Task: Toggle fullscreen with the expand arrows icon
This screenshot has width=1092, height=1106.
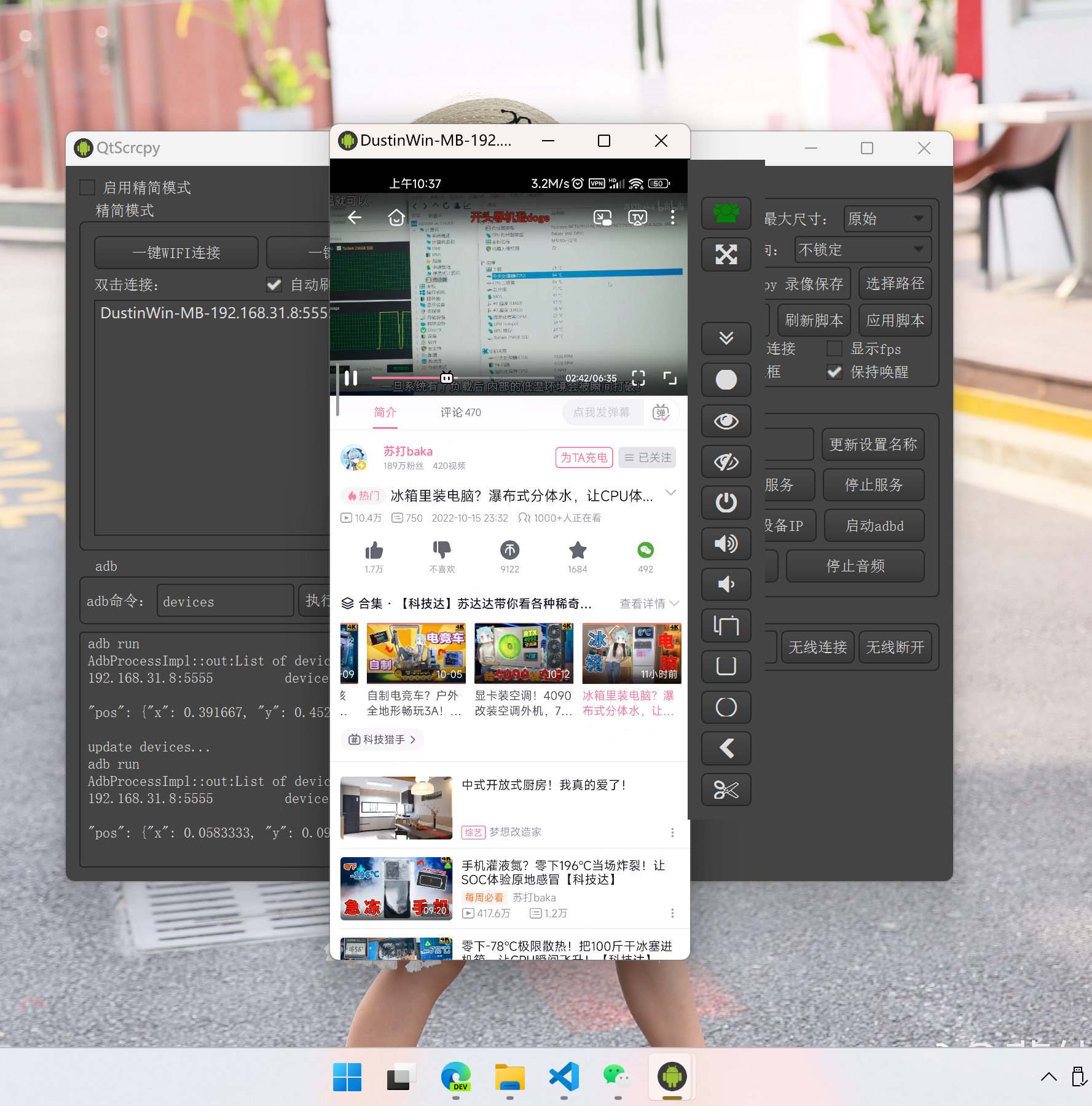Action: click(x=726, y=254)
